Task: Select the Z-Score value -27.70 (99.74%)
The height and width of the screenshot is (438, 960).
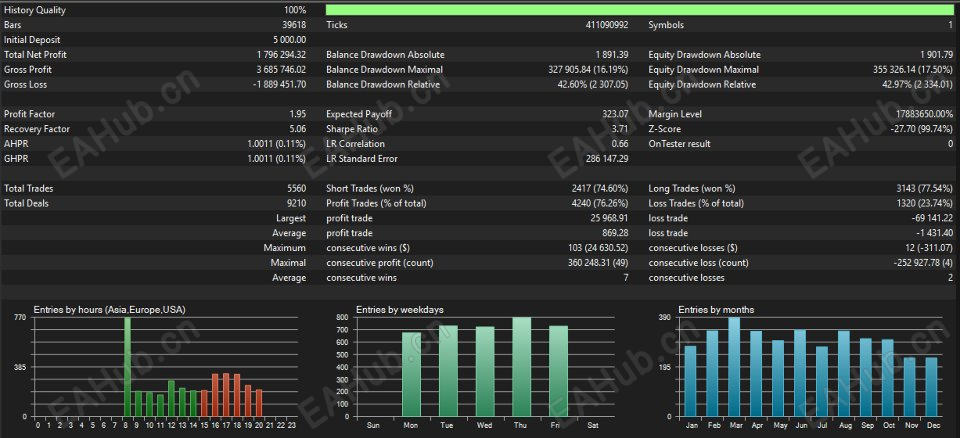Action: 923,129
